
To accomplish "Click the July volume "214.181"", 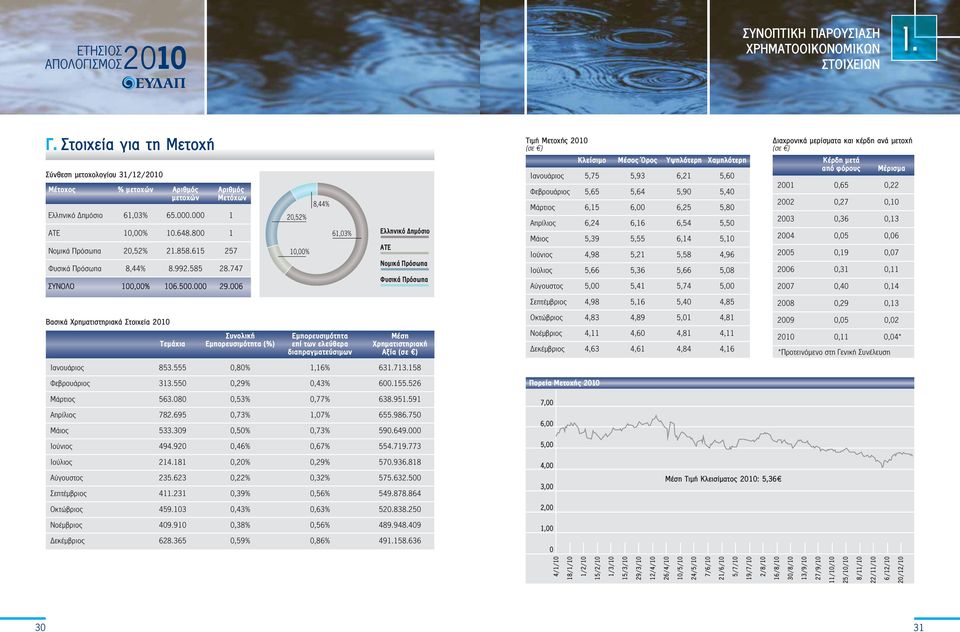I will 172,462.
